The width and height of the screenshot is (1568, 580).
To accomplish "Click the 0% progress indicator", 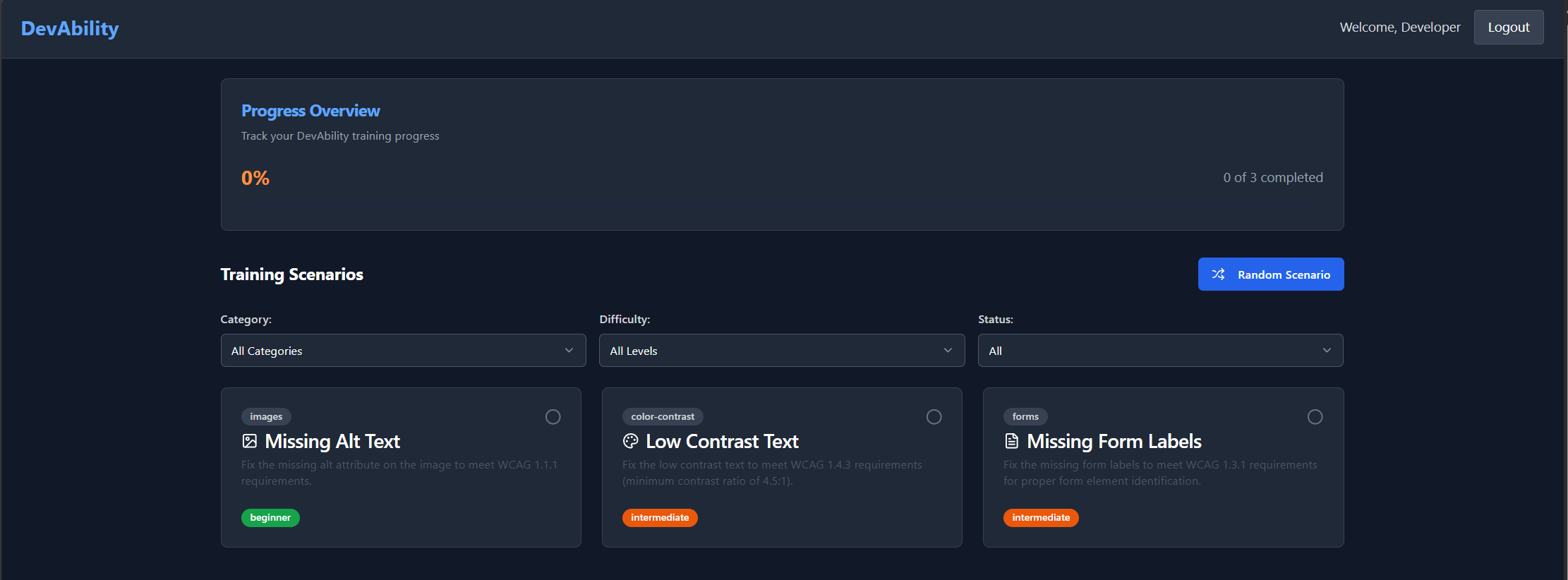I will coord(255,177).
